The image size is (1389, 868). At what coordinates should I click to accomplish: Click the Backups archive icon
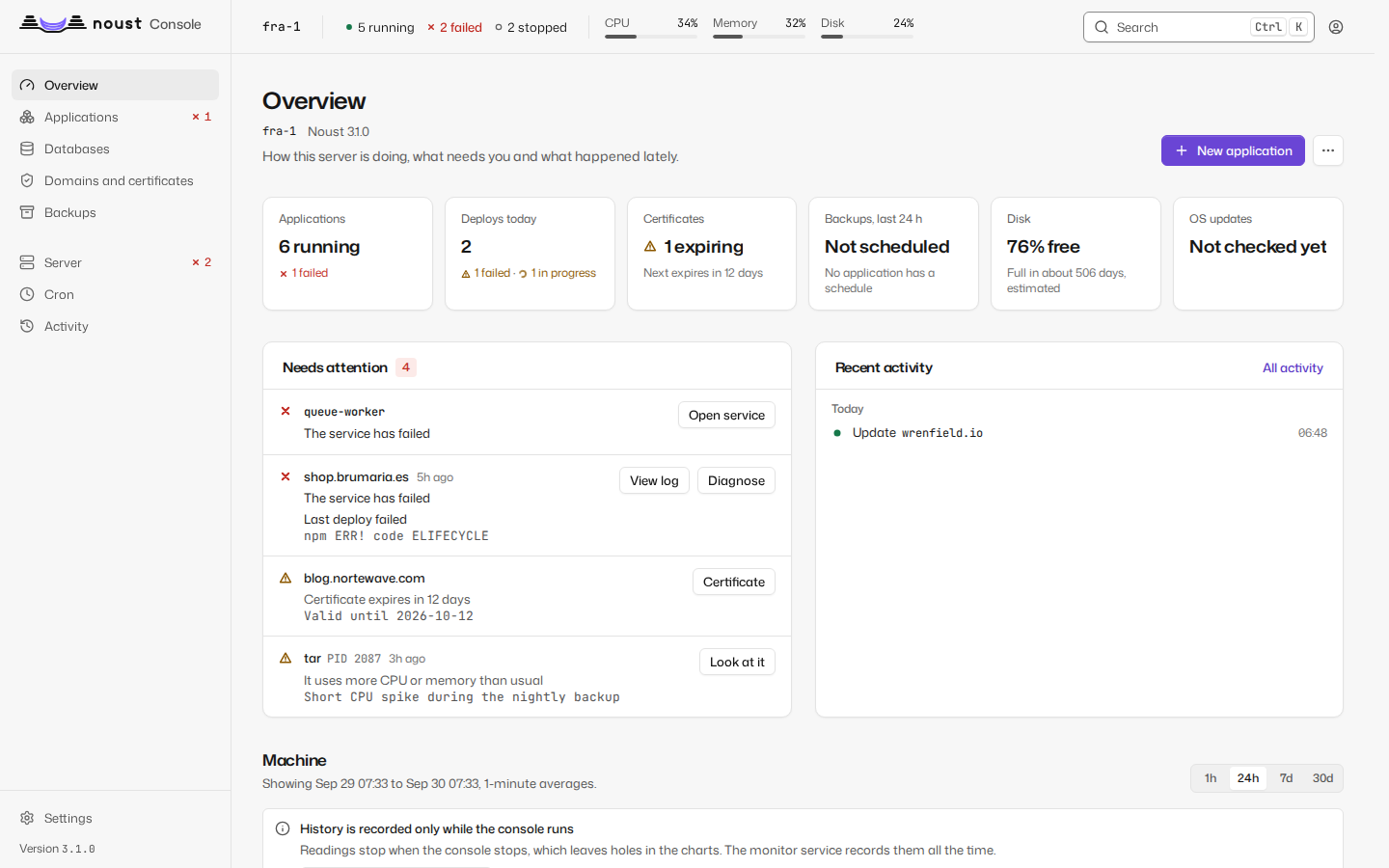coord(27,212)
